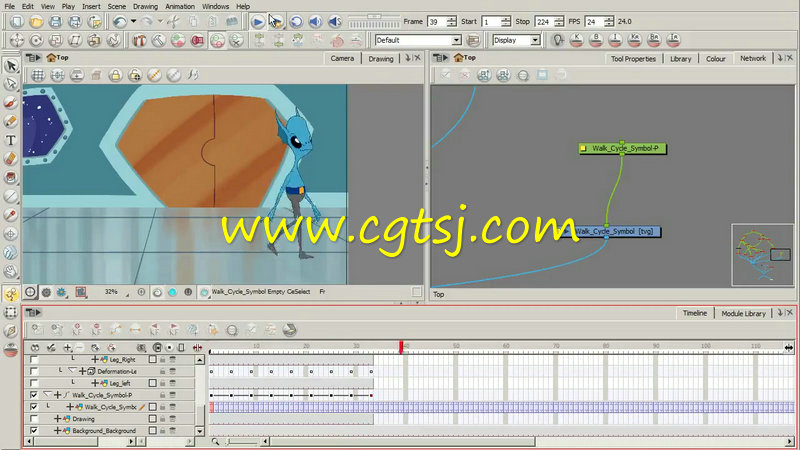Open the zoom level 32% dropdown
The image size is (800, 450).
[127, 294]
